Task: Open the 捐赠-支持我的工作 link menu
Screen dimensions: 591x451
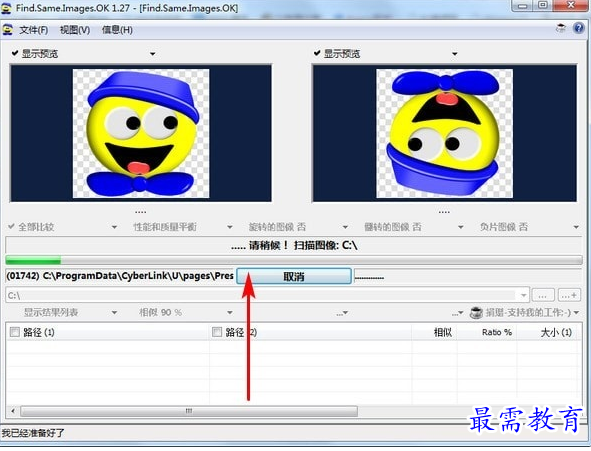Action: pyautogui.click(x=532, y=312)
